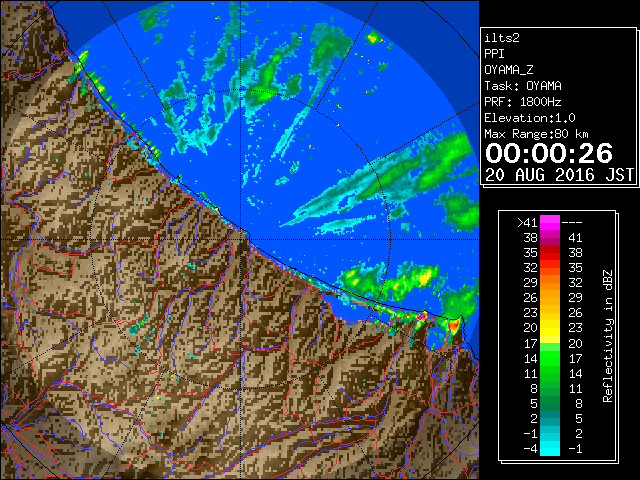Screen dimensions: 640x480
Task: Click the cyan -4 to -1 dBZ swatch
Action: click(x=549, y=448)
